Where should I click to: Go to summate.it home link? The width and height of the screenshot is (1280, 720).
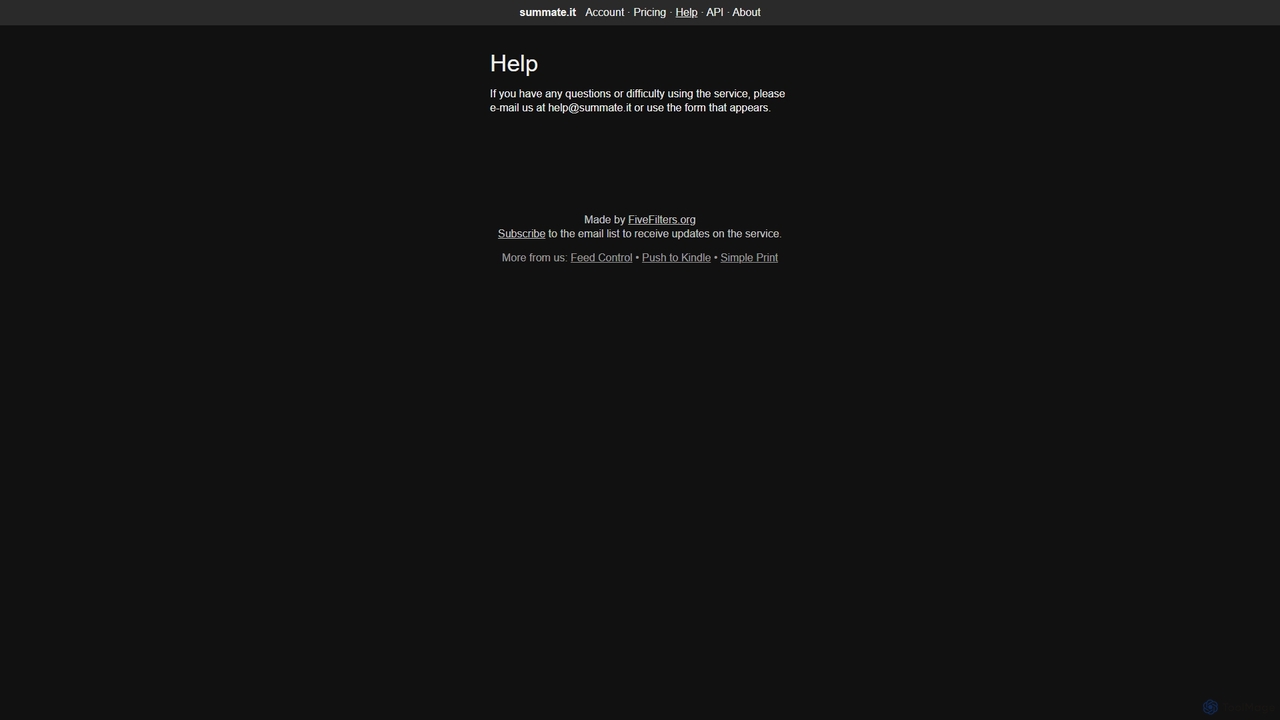click(547, 12)
